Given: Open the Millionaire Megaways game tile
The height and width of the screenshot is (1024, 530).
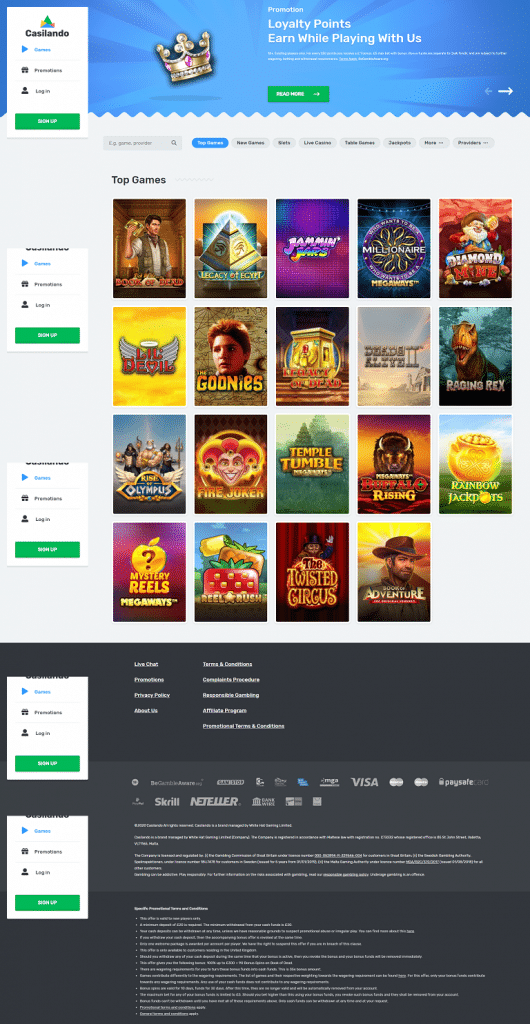Looking at the screenshot, I should [x=394, y=248].
